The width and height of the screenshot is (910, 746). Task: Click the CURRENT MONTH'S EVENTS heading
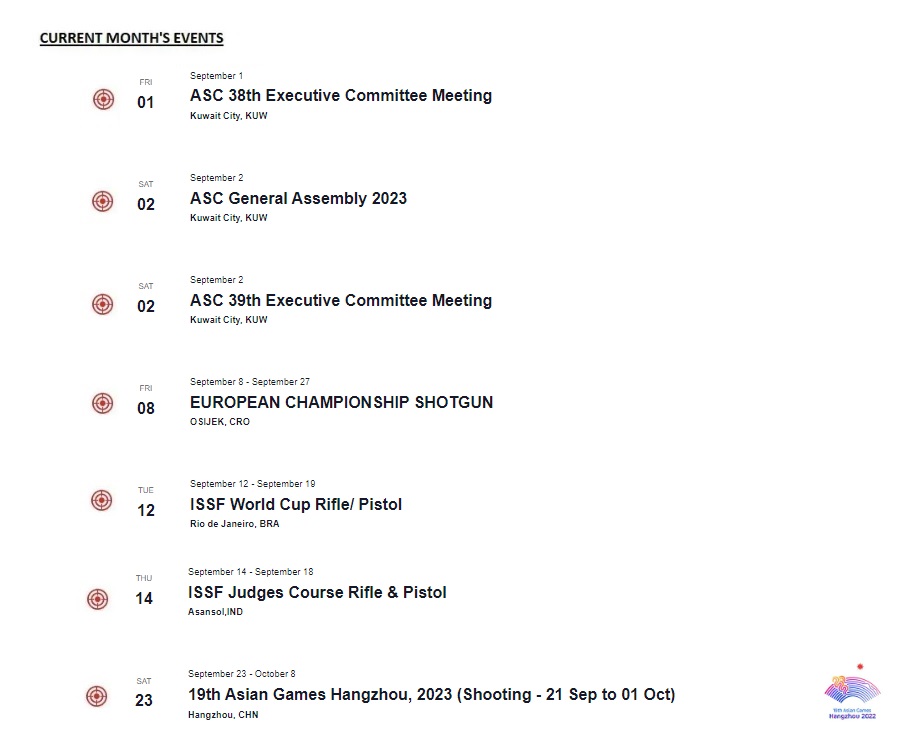pyautogui.click(x=131, y=38)
